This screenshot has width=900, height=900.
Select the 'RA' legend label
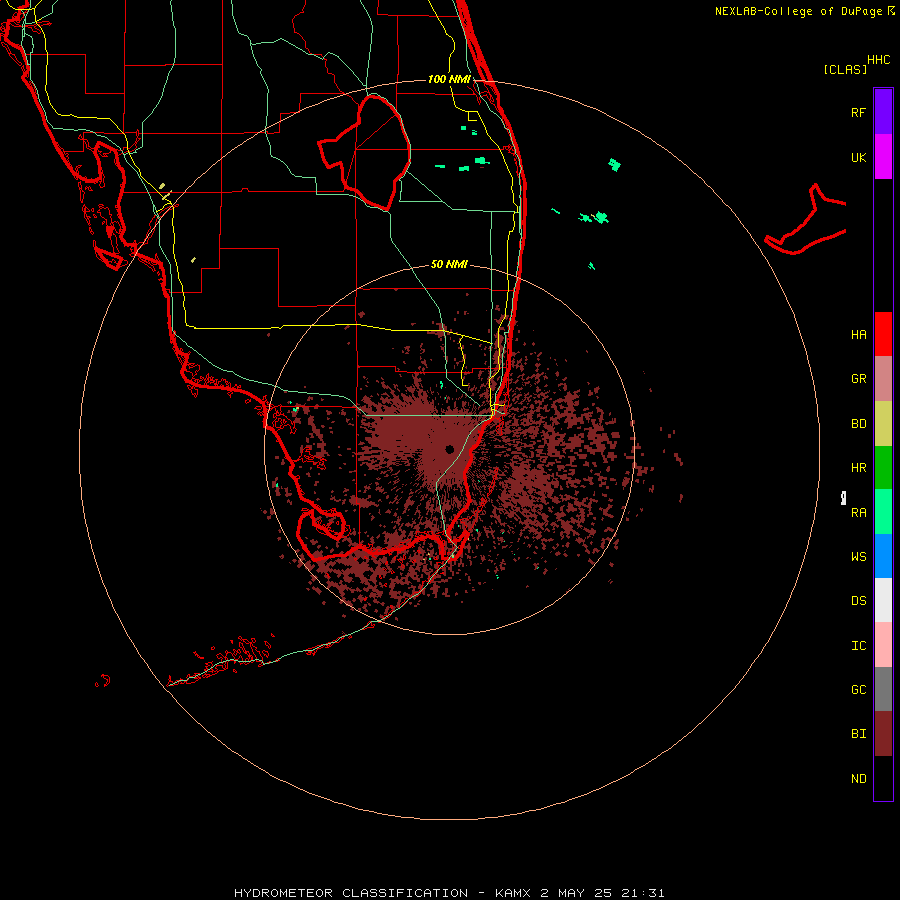(x=858, y=513)
